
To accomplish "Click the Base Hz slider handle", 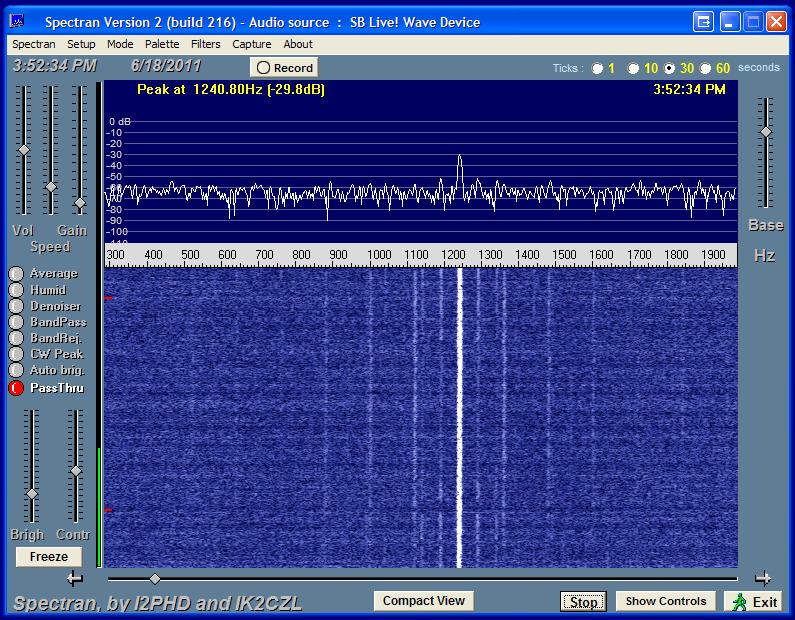I will tap(766, 132).
